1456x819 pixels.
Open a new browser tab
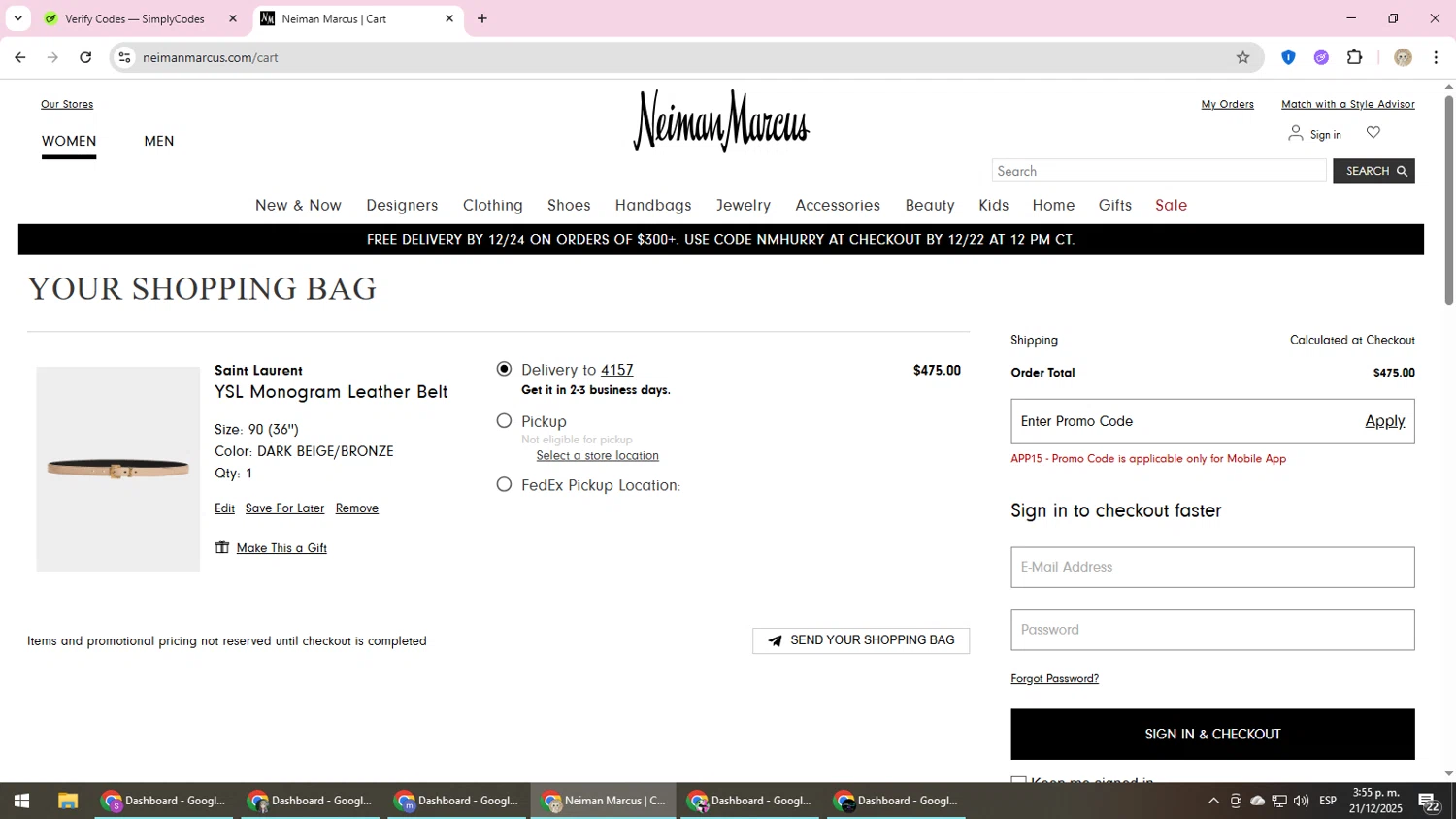[x=482, y=18]
